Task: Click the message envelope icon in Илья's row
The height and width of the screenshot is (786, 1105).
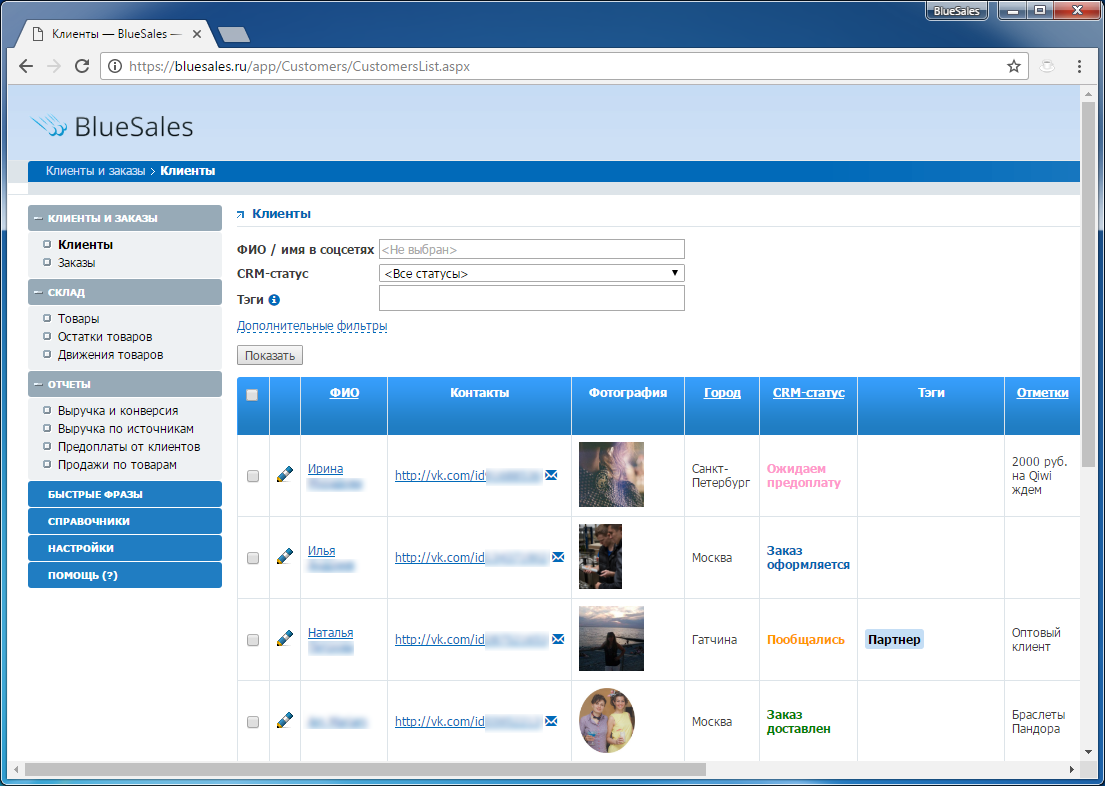Action: coord(558,557)
